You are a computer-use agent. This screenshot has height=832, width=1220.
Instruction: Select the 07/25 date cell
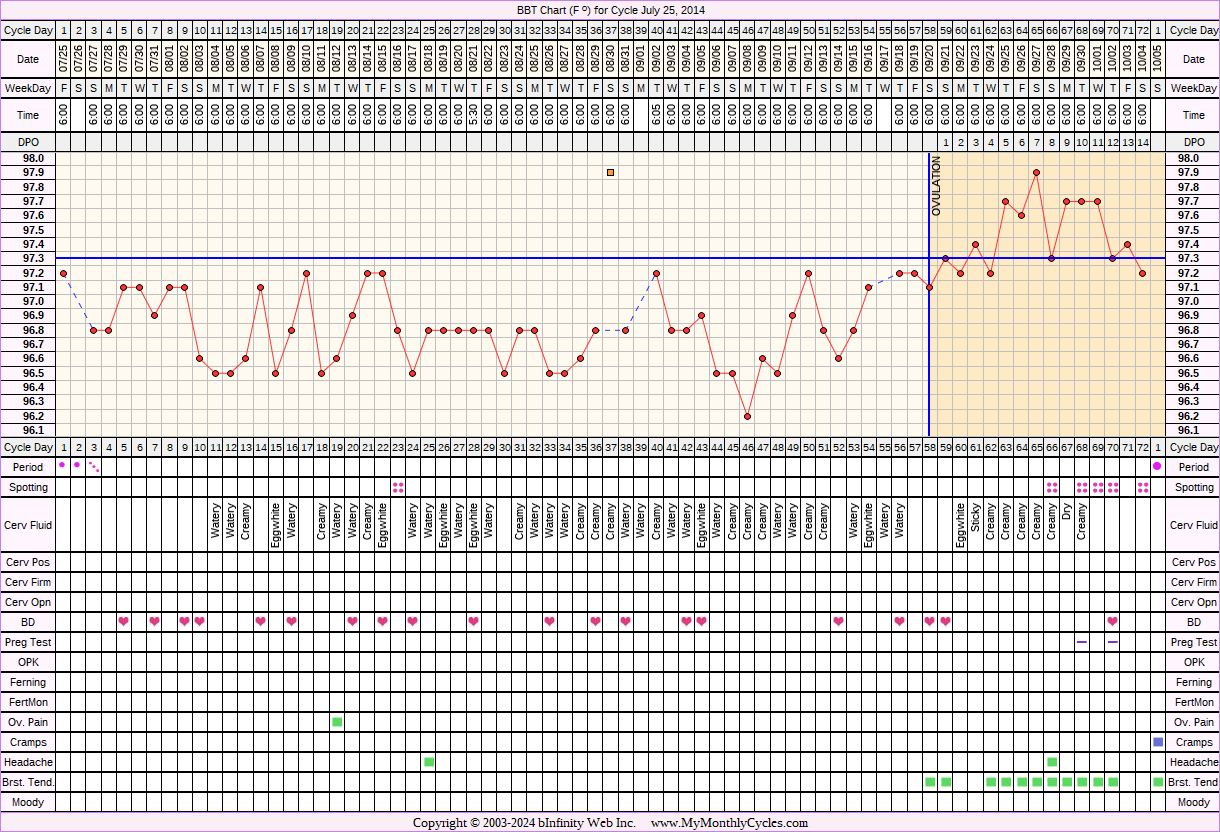tap(63, 59)
